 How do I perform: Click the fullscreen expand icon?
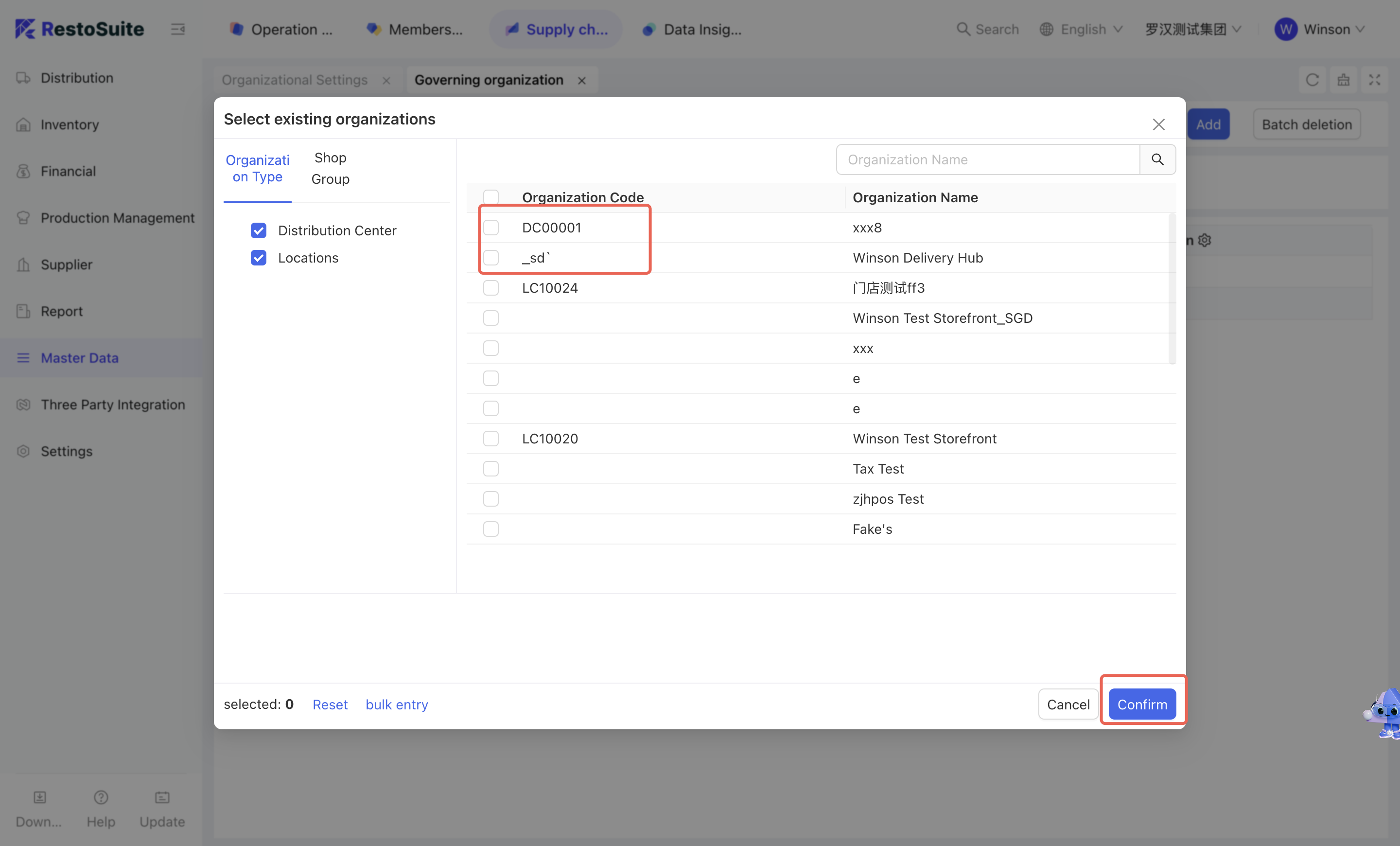[x=1374, y=80]
